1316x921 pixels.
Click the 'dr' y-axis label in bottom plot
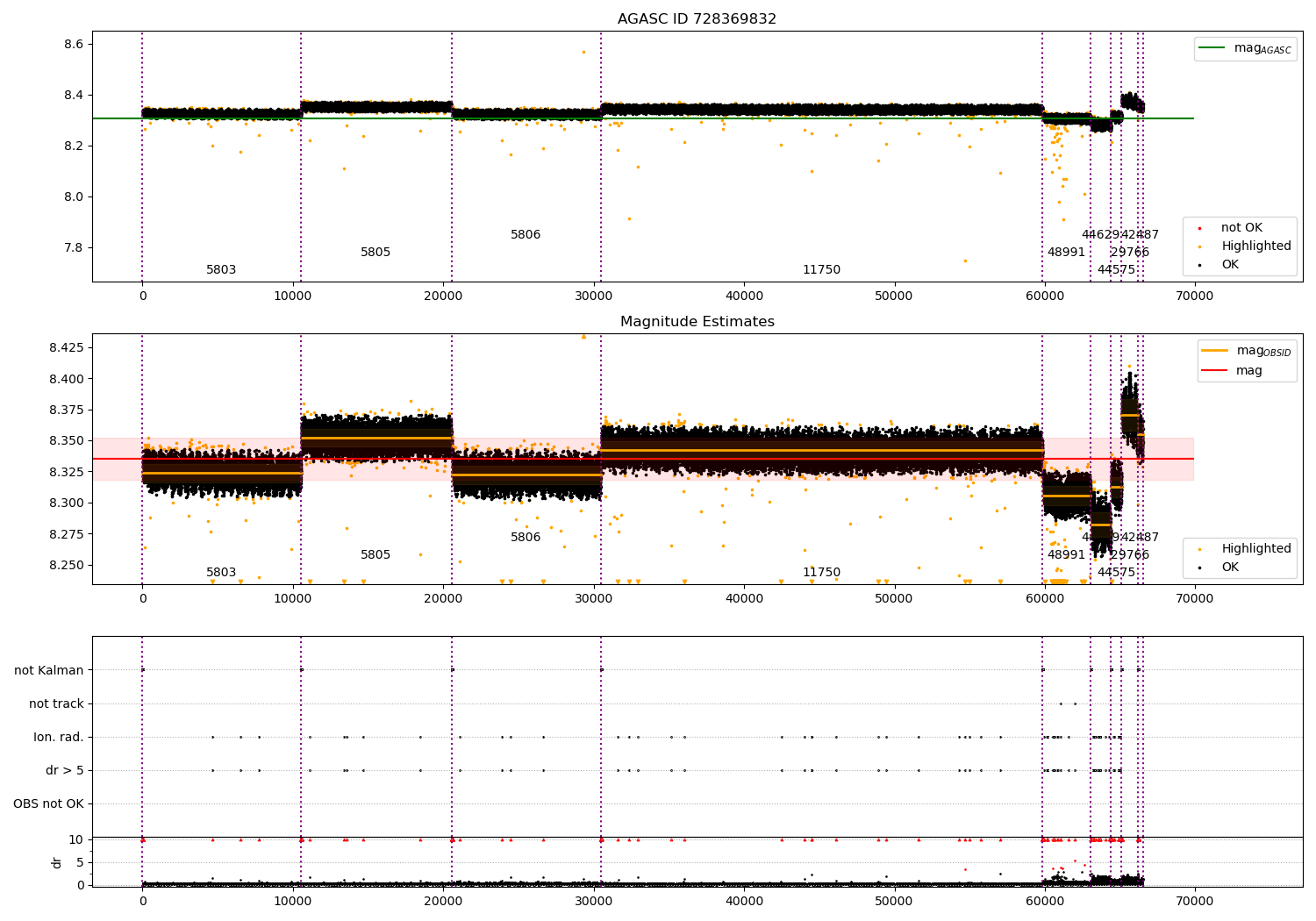[x=57, y=862]
